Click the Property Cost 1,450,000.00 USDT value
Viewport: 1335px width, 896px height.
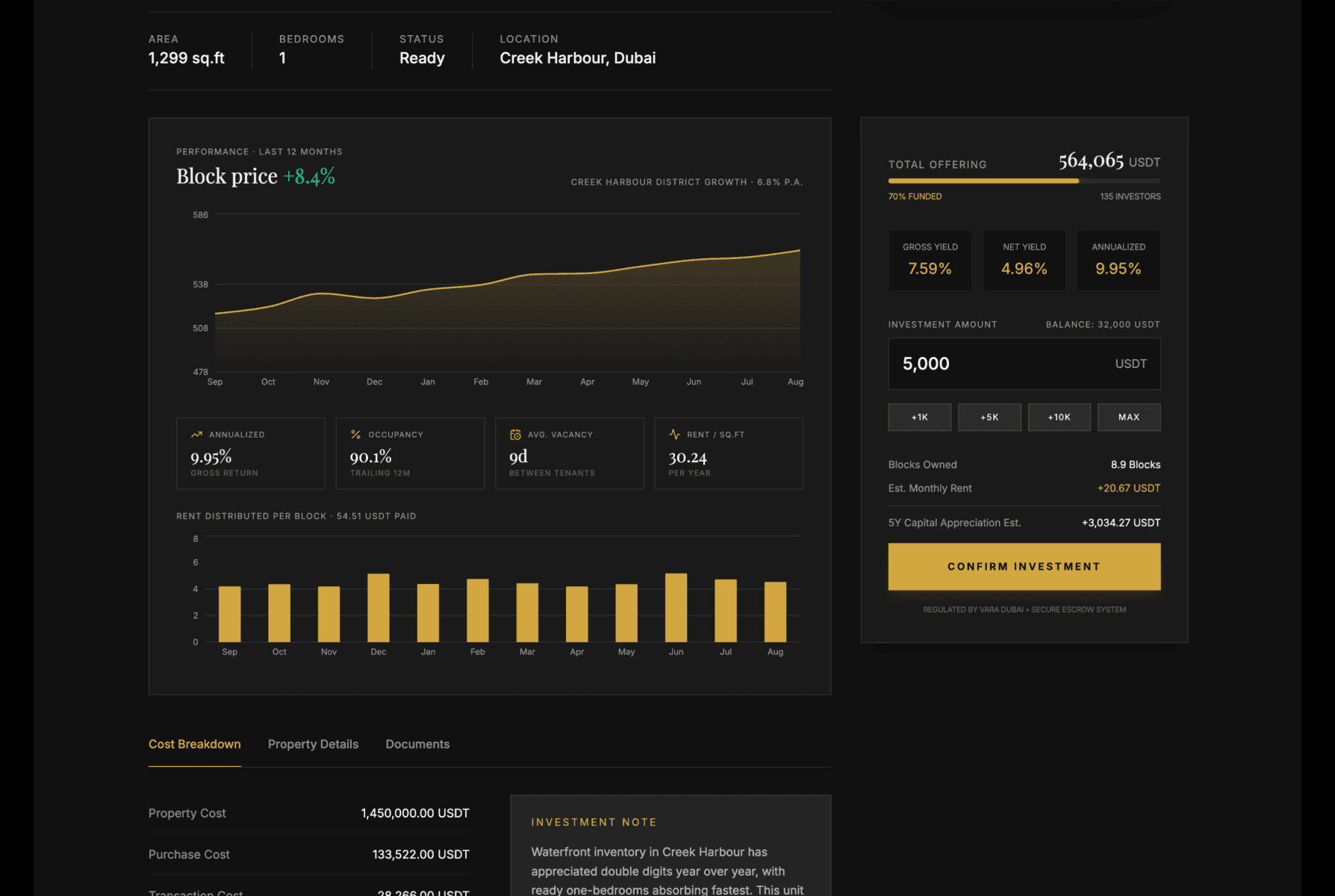coord(415,813)
